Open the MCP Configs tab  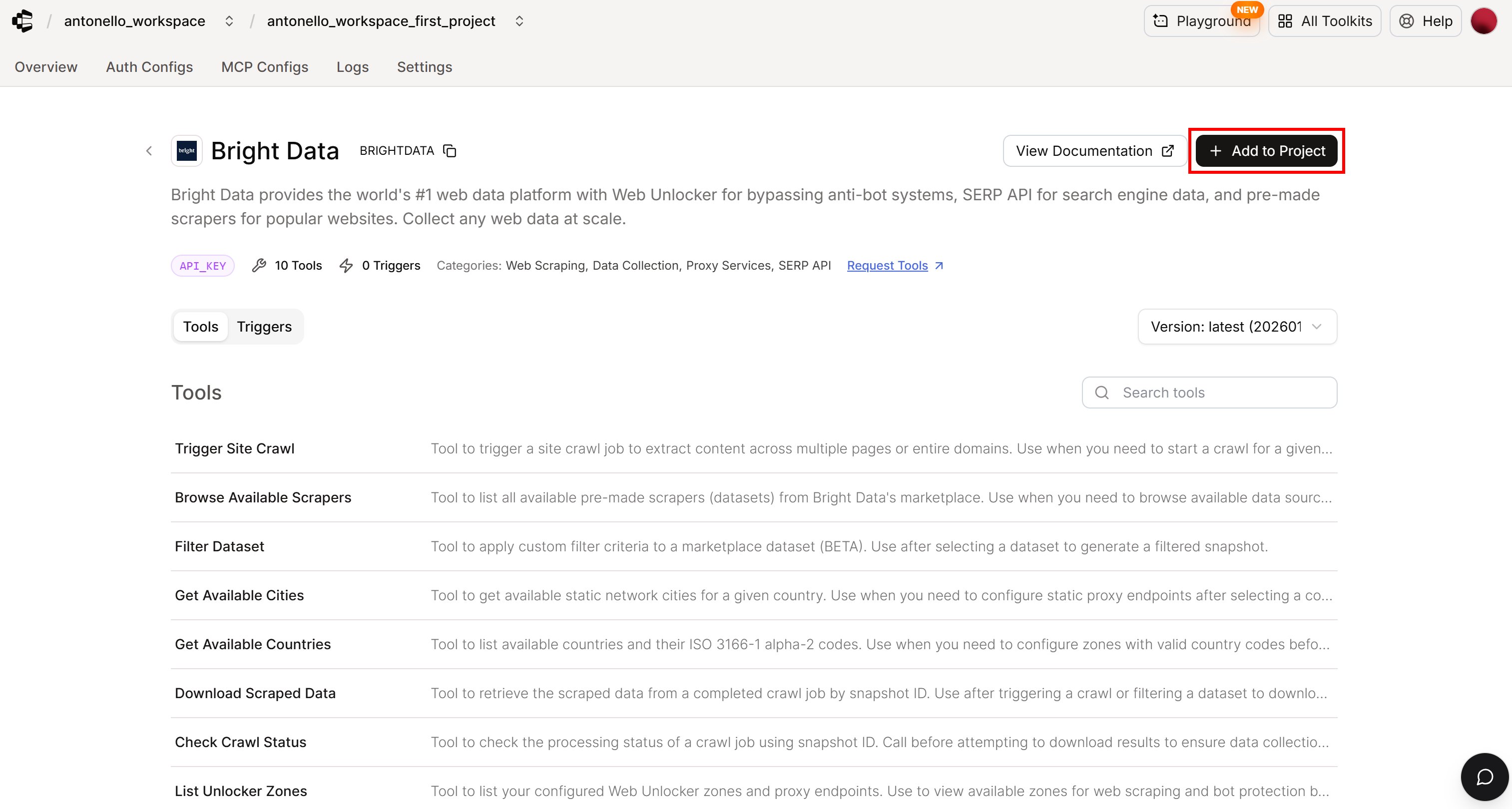[264, 67]
